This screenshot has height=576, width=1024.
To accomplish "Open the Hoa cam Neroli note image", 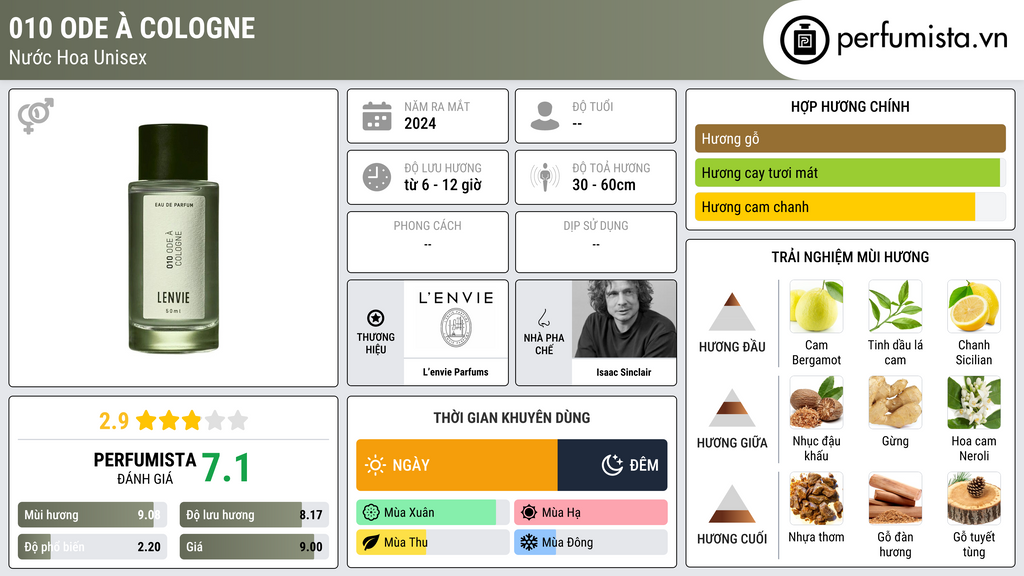I will 974,403.
